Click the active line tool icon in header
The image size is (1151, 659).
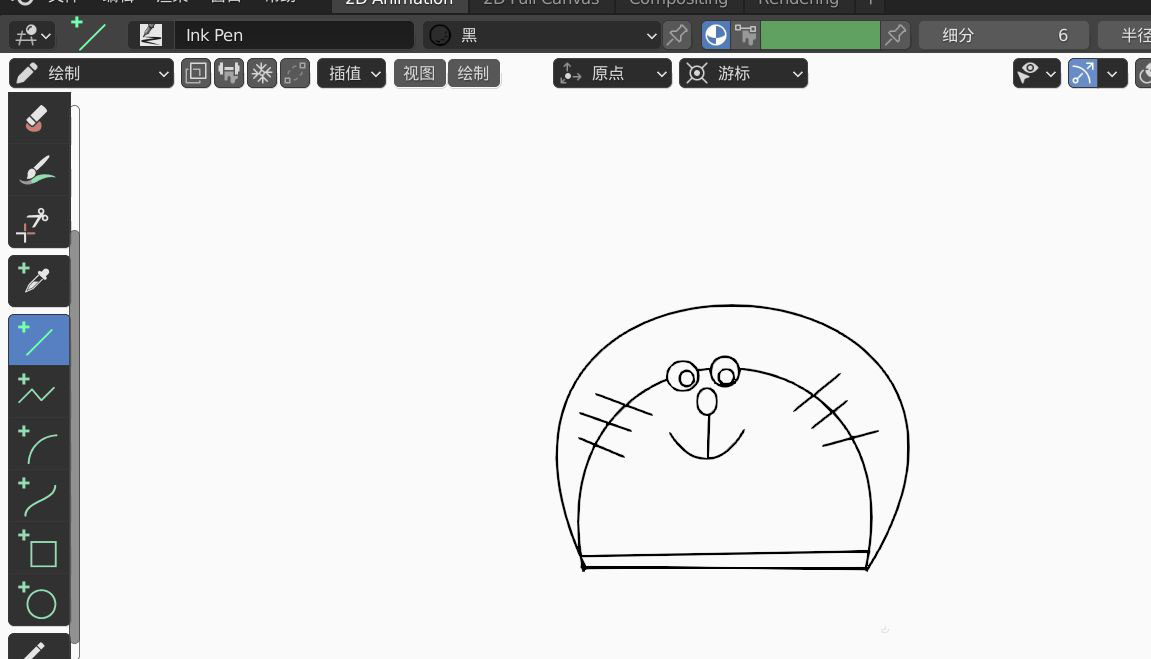click(89, 34)
